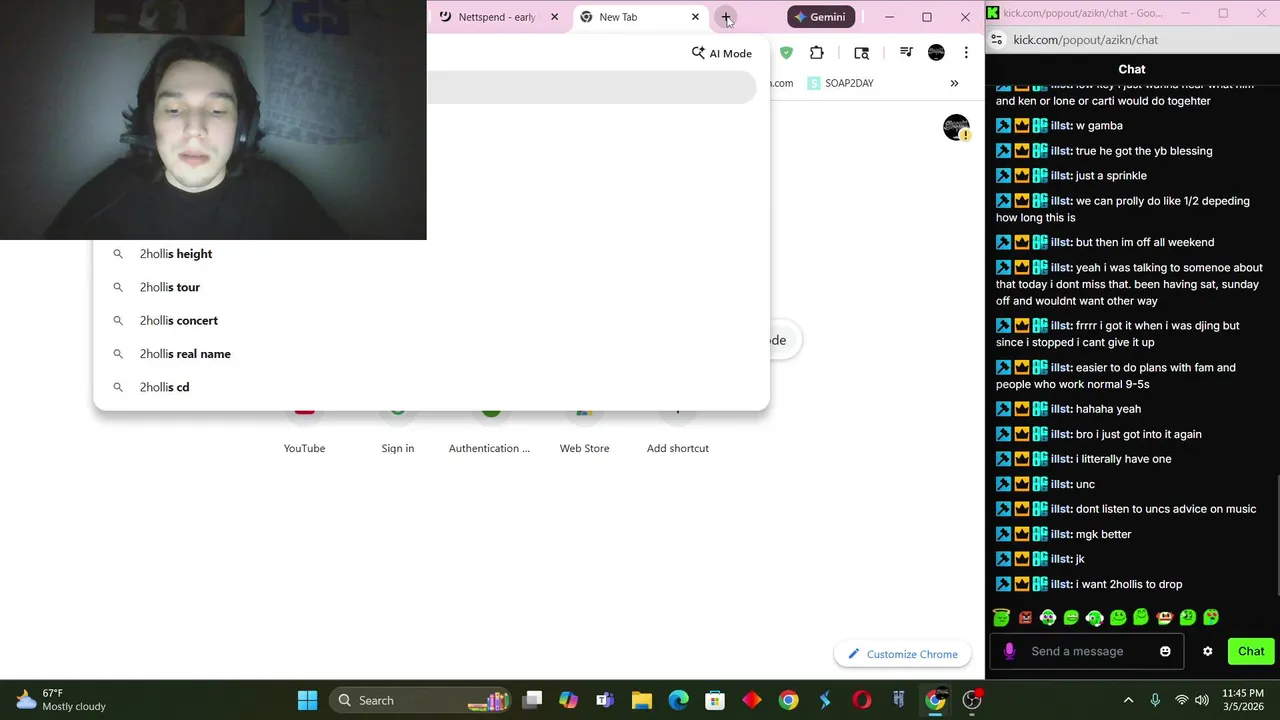Image resolution: width=1280 pixels, height=720 pixels.
Task: Open Copilot from the taskbar
Action: click(569, 700)
